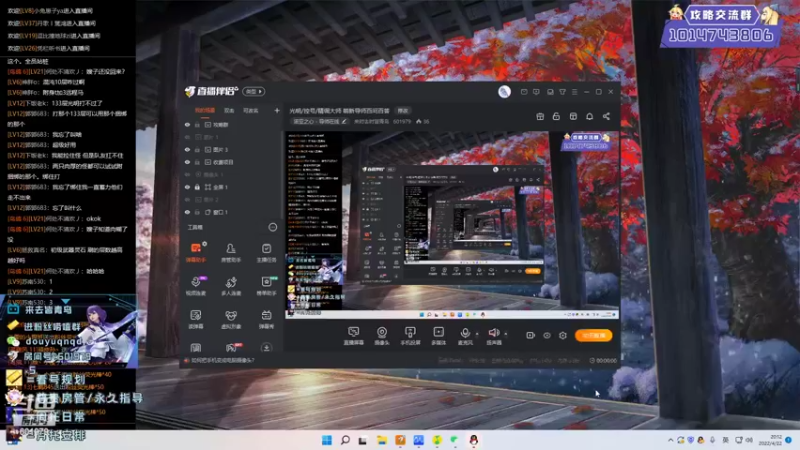The image size is (800, 450).
Task: Unlock the 全屏 1 source layer
Action: click(197, 187)
